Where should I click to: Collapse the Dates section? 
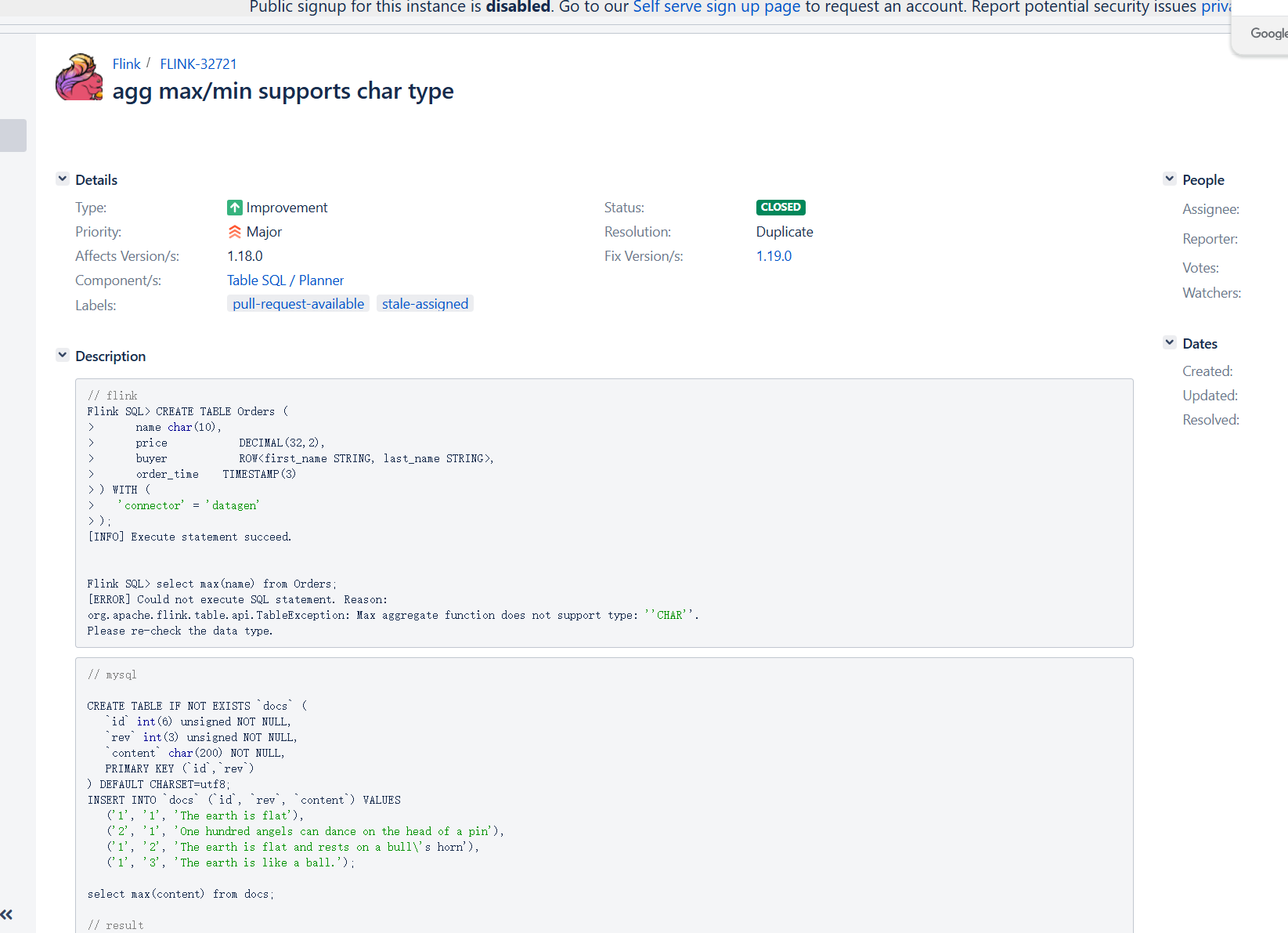coord(1170,343)
